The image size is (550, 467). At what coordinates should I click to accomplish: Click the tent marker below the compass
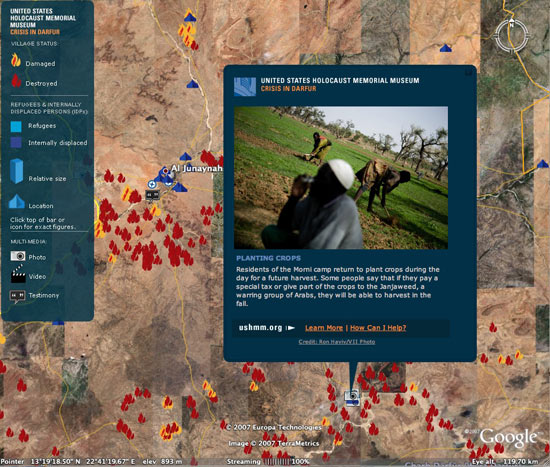tap(445, 48)
